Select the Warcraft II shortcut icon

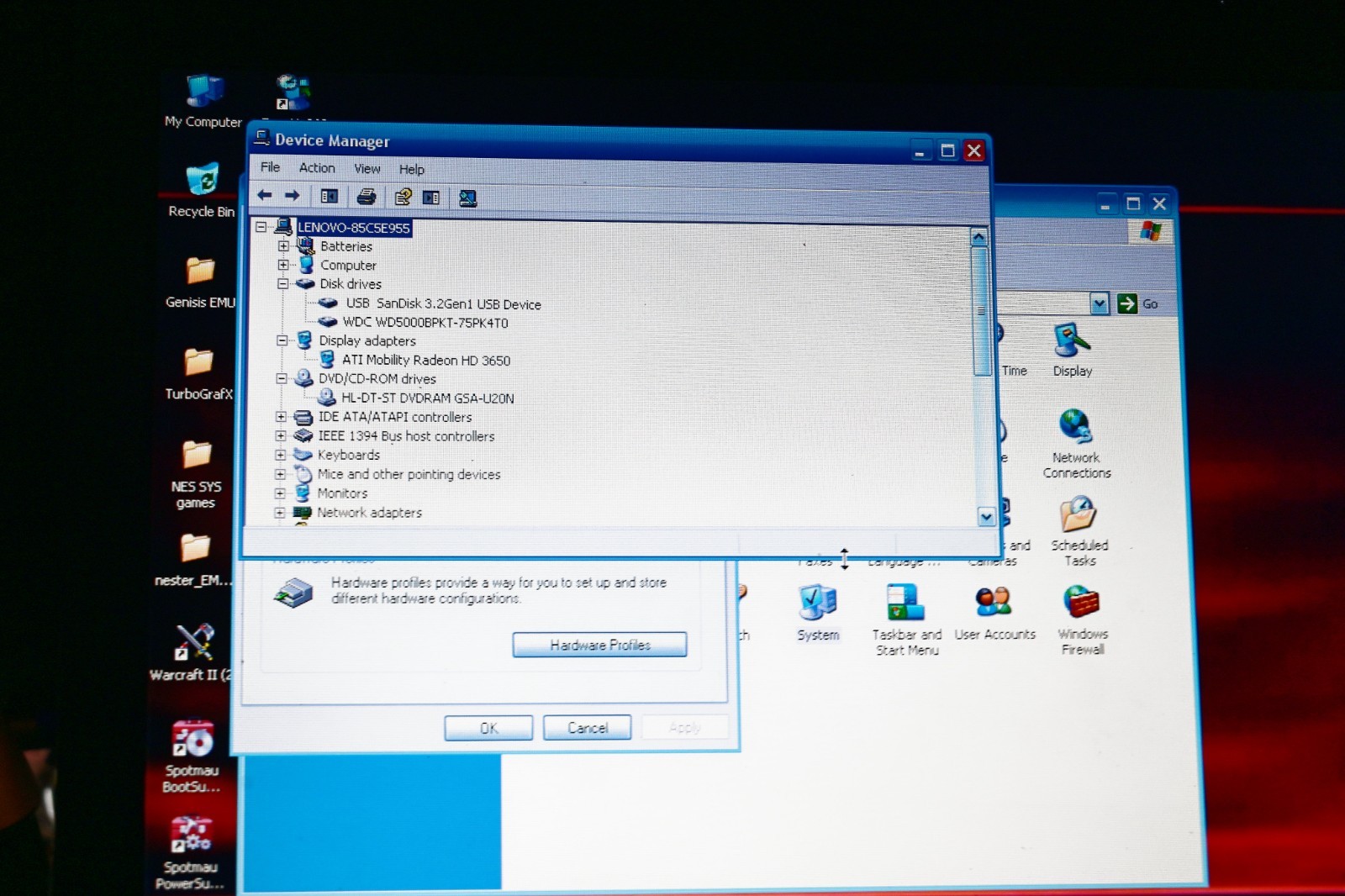click(x=193, y=652)
